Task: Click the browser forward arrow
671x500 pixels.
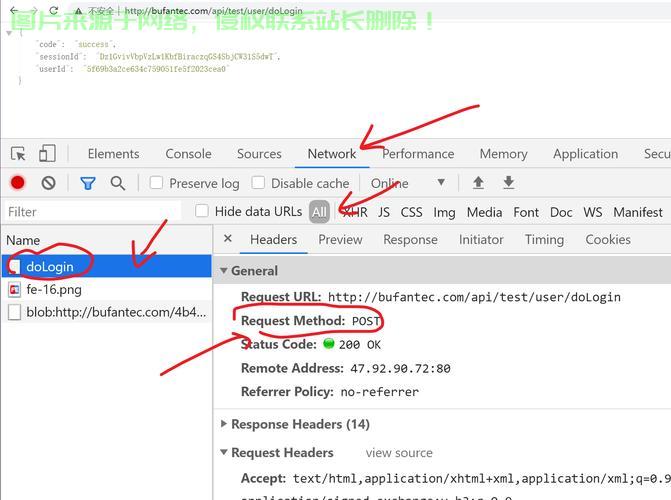Action: tap(34, 10)
